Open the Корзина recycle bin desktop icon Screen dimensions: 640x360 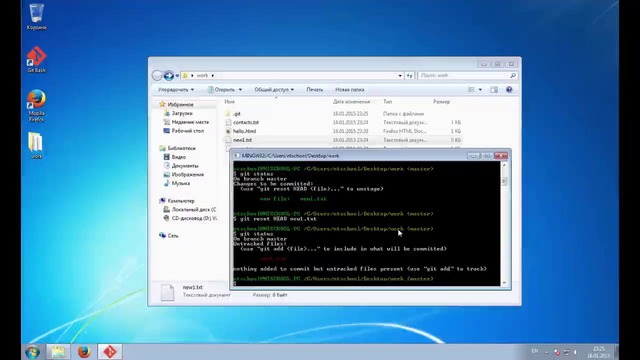[36, 16]
